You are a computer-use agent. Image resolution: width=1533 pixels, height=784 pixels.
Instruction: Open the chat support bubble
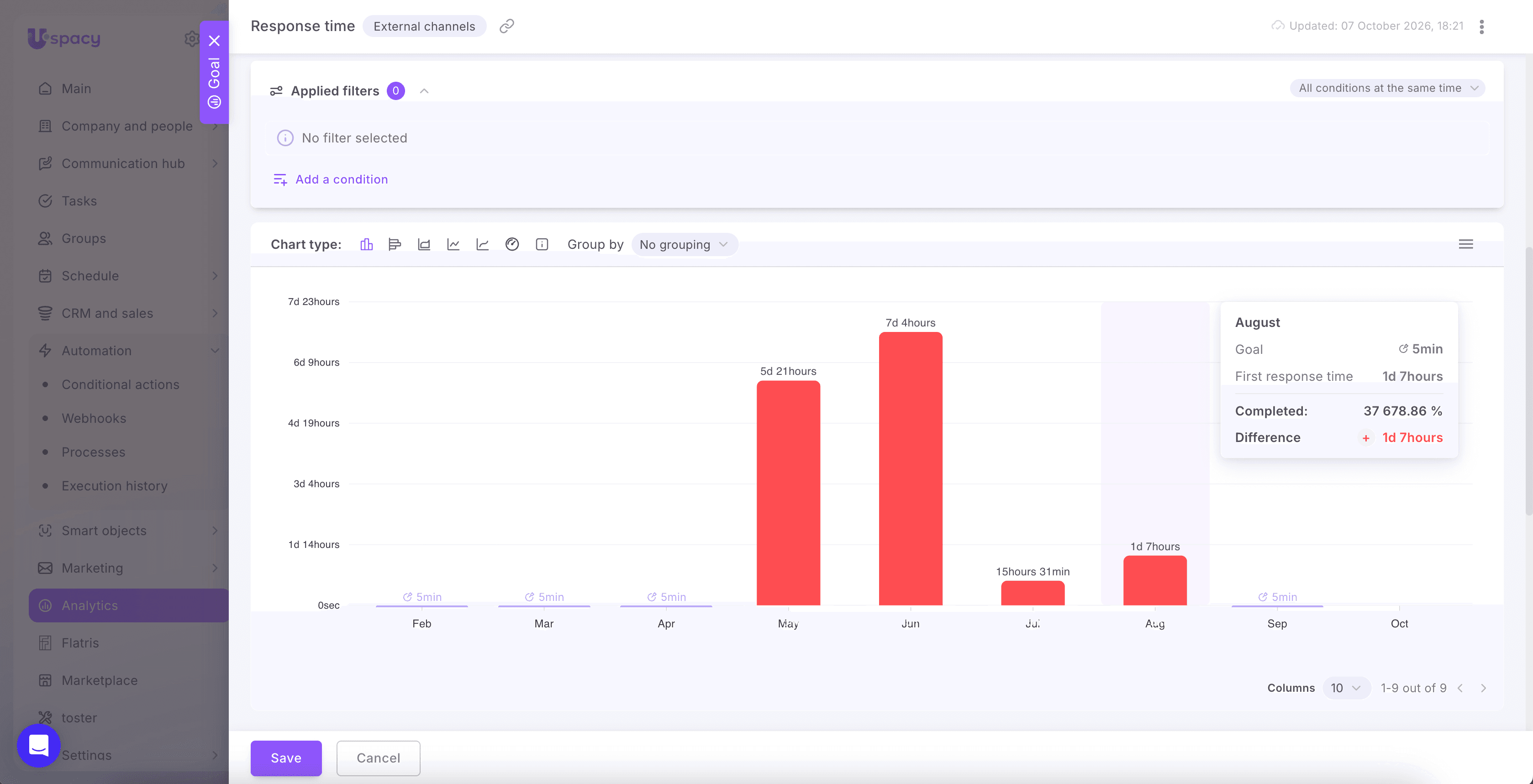(x=39, y=745)
